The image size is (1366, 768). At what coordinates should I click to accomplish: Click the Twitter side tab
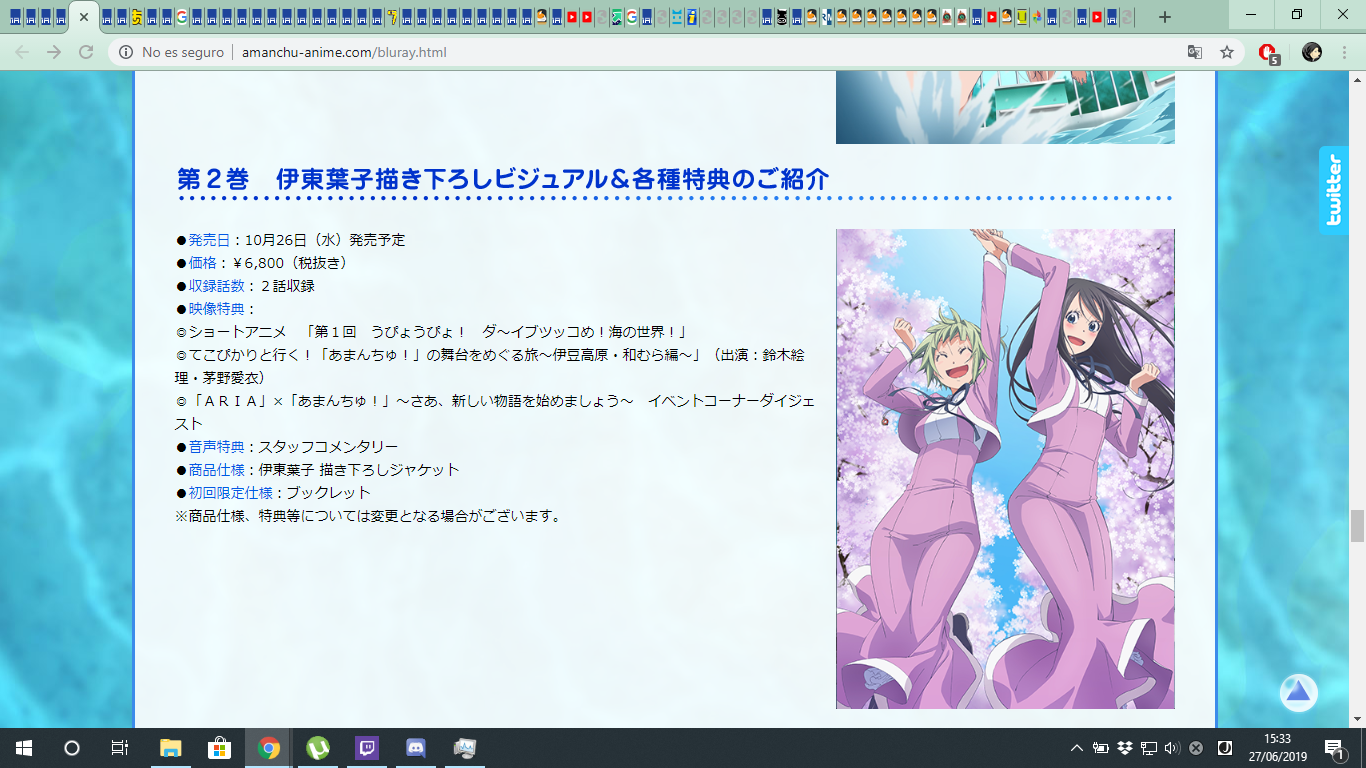coord(1333,190)
